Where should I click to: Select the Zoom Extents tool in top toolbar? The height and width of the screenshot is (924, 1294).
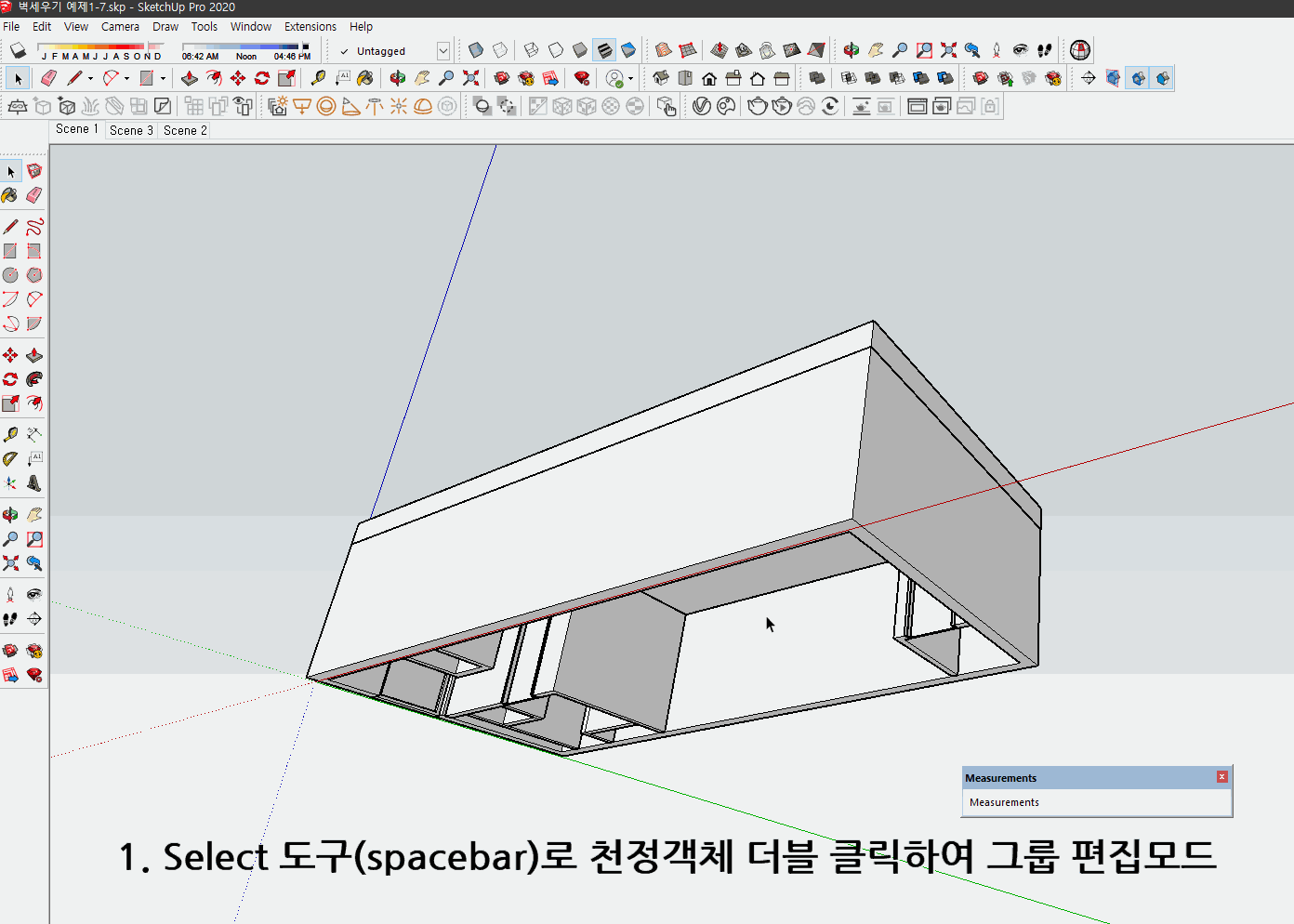pos(471,78)
